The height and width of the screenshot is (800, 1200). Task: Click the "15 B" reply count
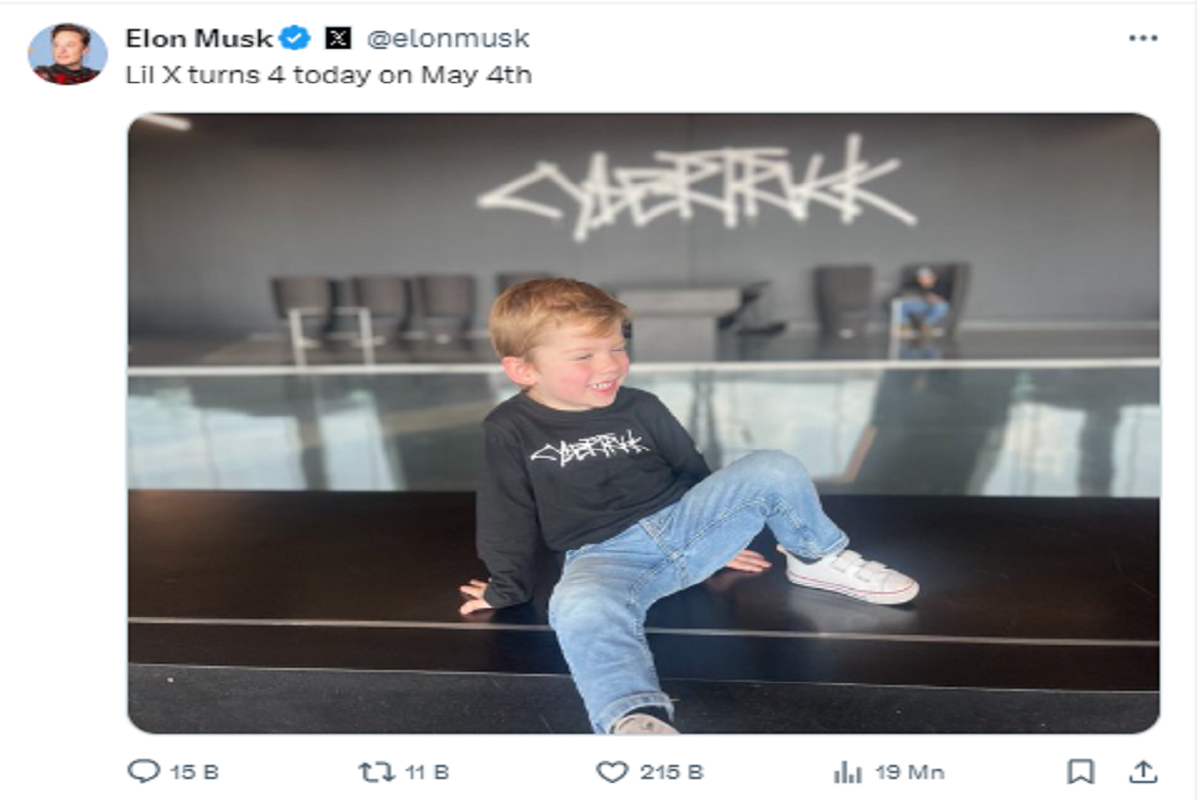tap(194, 772)
